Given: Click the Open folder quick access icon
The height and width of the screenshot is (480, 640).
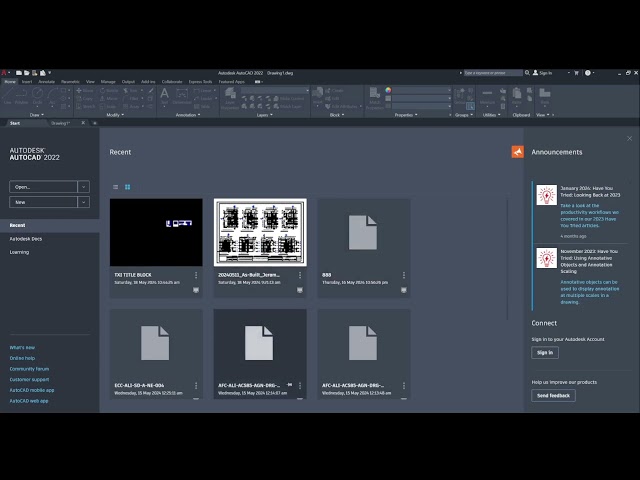Looking at the screenshot, I should coord(27,73).
